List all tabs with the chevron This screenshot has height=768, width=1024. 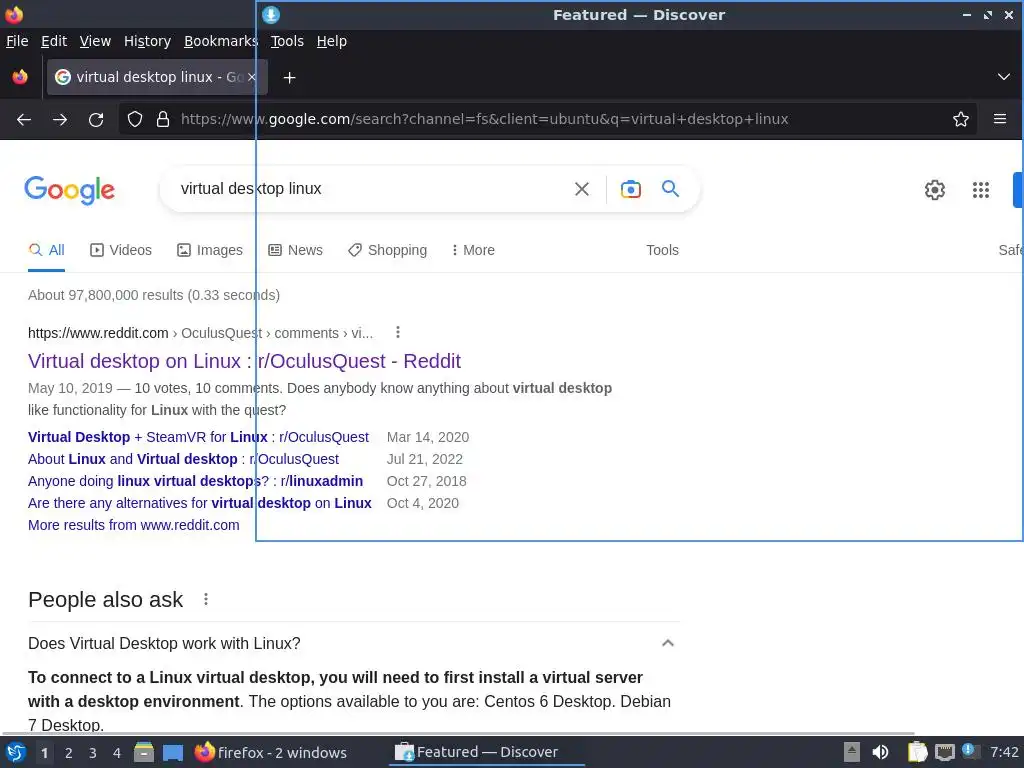1004,77
